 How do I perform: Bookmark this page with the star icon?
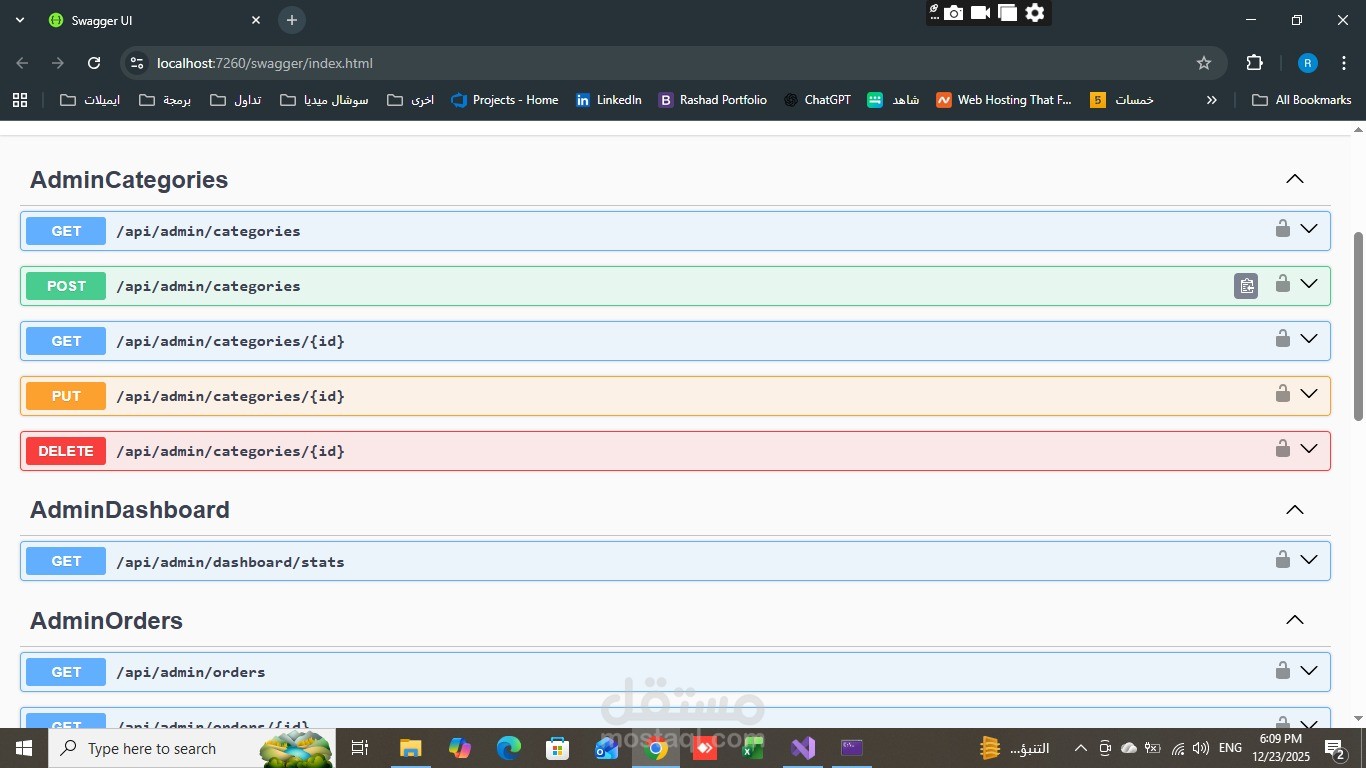[x=1204, y=63]
